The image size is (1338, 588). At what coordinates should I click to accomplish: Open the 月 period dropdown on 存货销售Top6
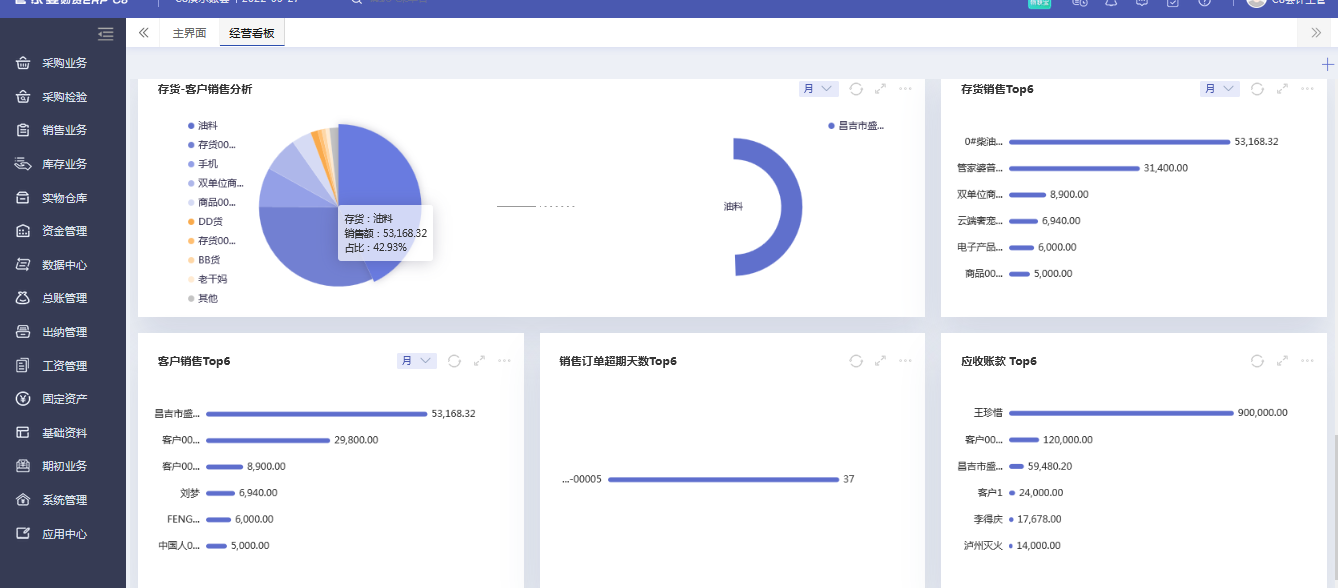[x=1219, y=88]
